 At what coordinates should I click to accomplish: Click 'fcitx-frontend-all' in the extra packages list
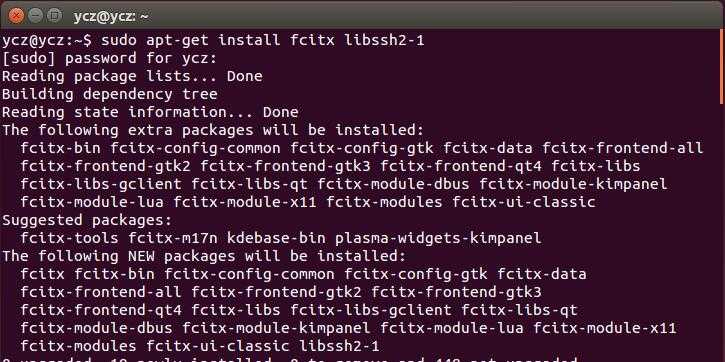click(623, 148)
